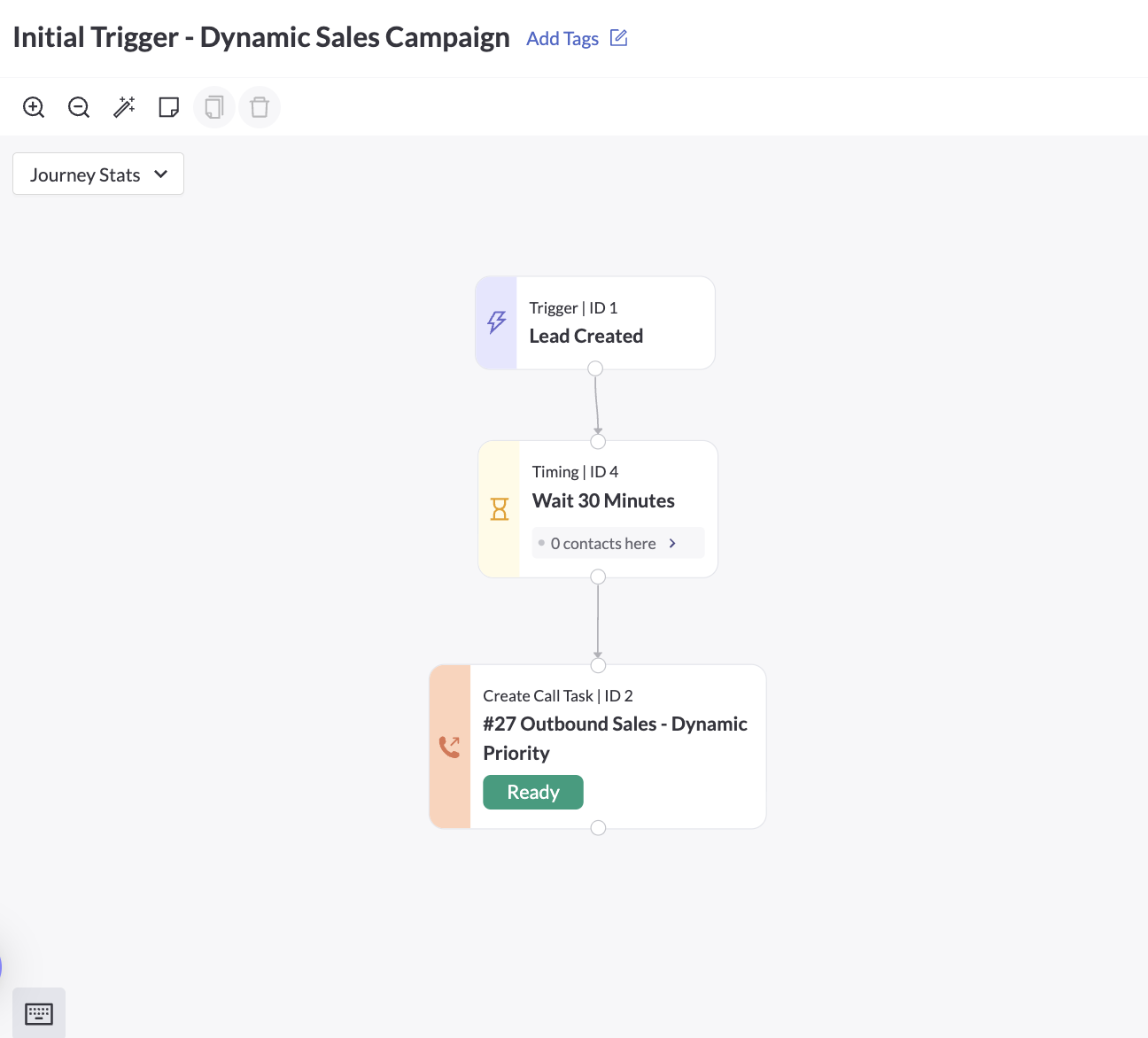Click the zoom in magnifier icon
Screen dimensions: 1148x1038
tap(34, 107)
